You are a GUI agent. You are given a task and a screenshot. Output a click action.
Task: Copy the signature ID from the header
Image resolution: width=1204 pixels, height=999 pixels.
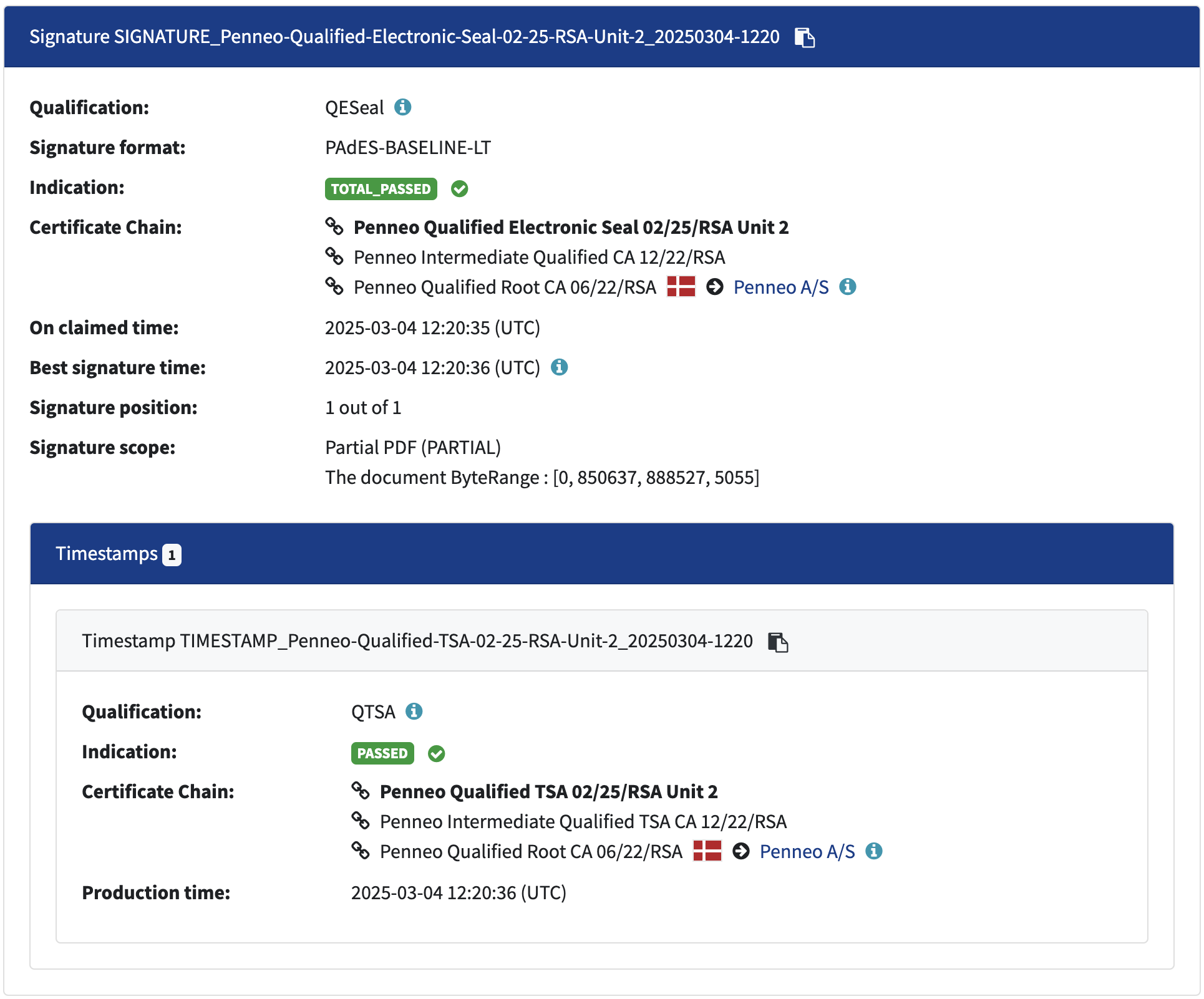pyautogui.click(x=805, y=37)
